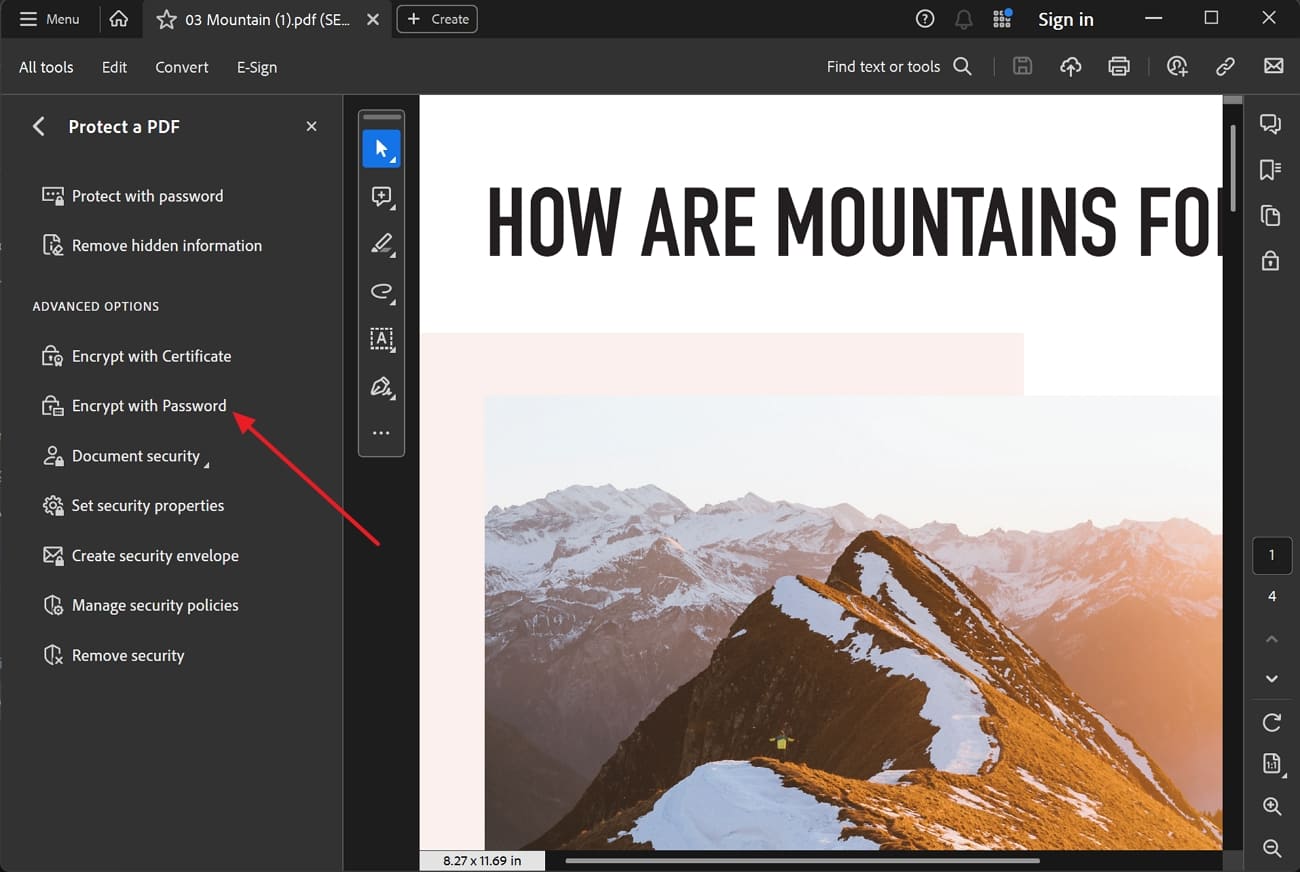Go back from Protect a PDF panel

pos(39,126)
